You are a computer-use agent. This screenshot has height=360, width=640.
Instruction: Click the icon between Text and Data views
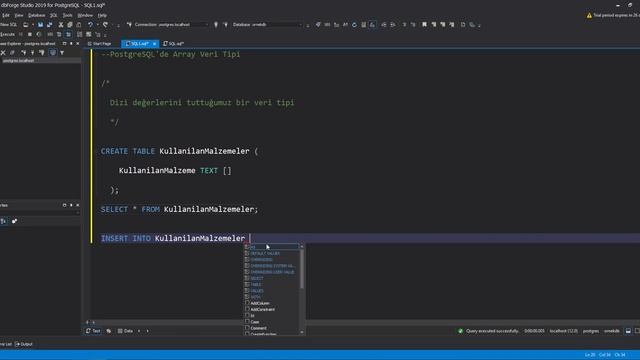click(109, 331)
